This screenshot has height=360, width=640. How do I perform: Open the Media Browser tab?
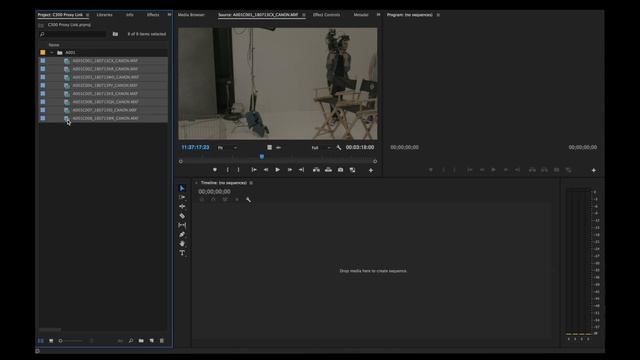(x=191, y=15)
